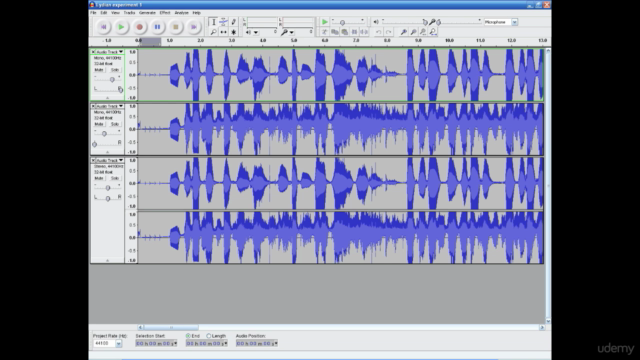Open the View menu
This screenshot has width=640, height=360.
(x=116, y=13)
